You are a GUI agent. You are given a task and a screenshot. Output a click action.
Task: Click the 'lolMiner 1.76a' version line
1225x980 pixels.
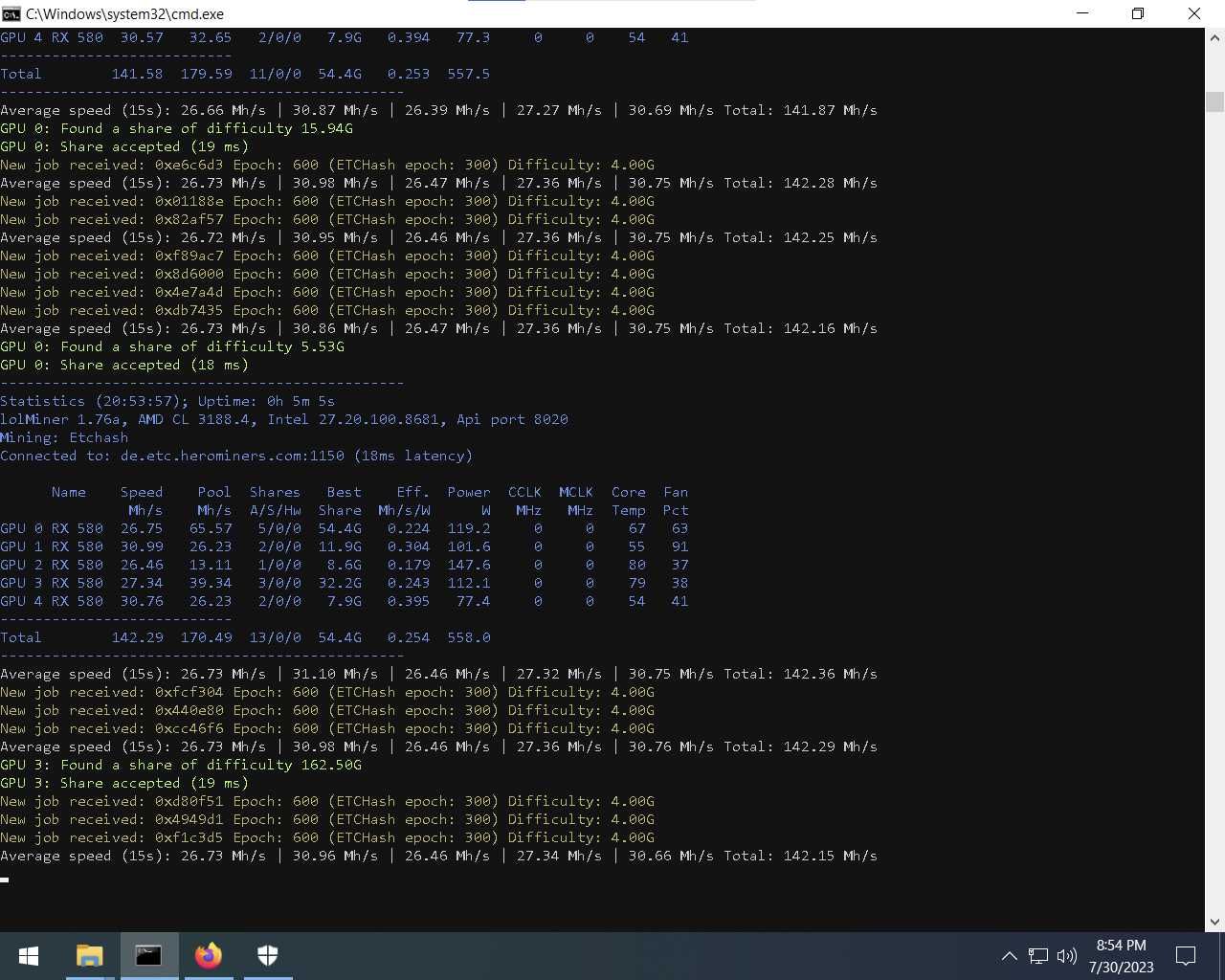click(284, 419)
